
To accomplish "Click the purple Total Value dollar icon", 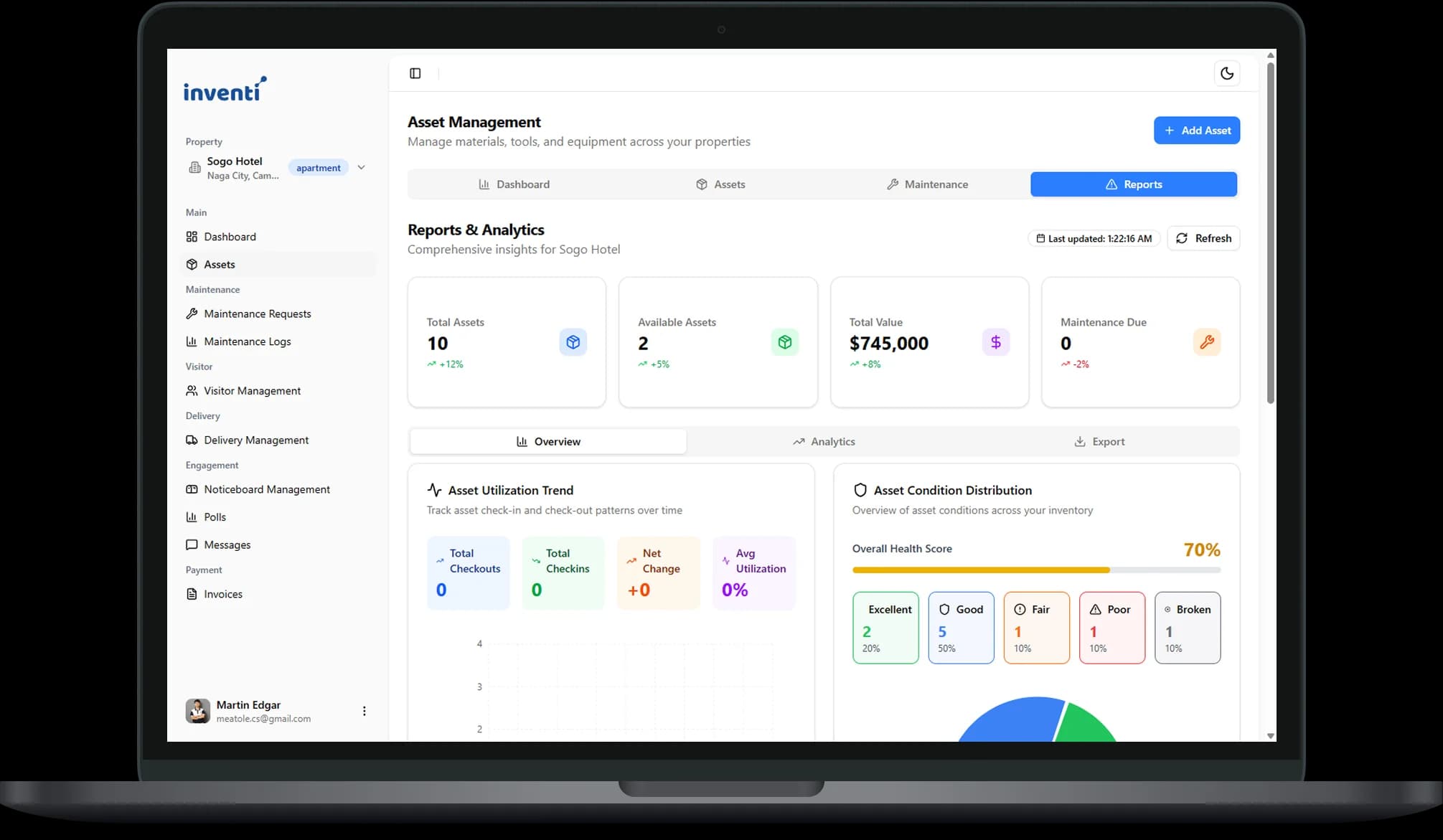I will [x=995, y=342].
